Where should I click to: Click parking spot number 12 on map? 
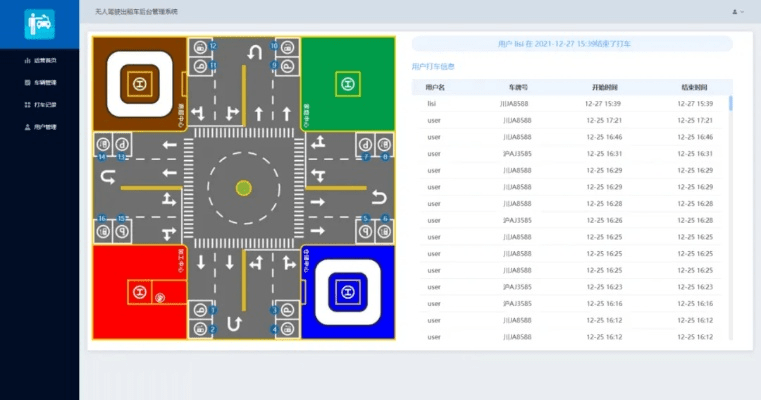coord(201,47)
